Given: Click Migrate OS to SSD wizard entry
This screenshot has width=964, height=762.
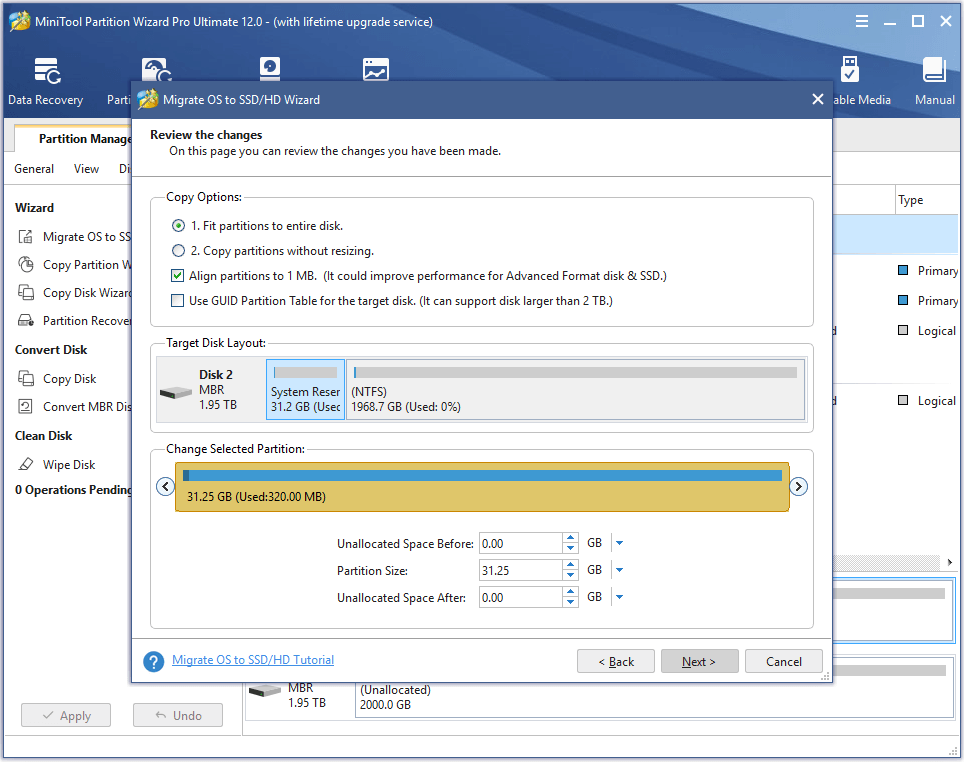Looking at the screenshot, I should tap(74, 237).
